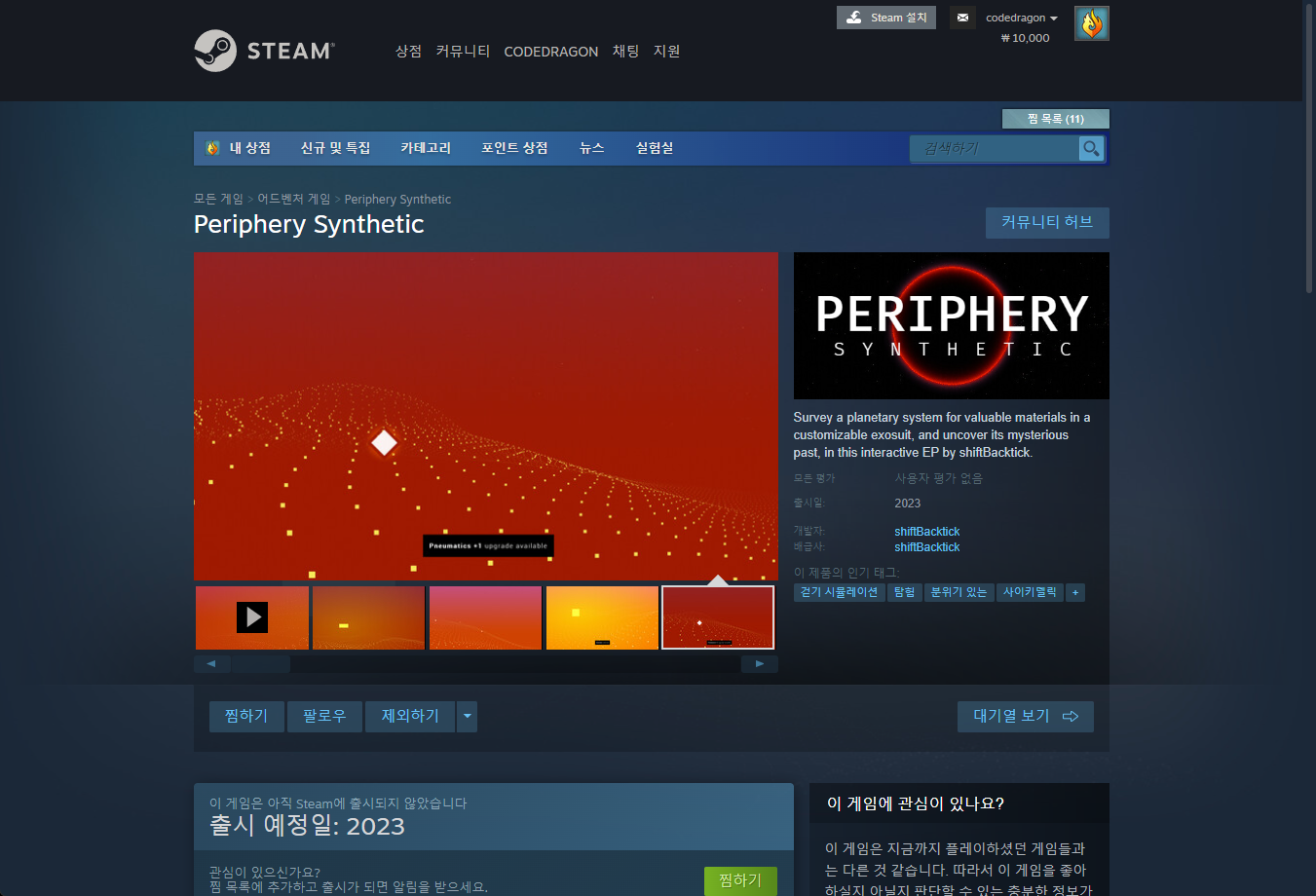Click 어드벤처 게임 breadcrumb link
This screenshot has width=1316, height=896.
pos(294,199)
